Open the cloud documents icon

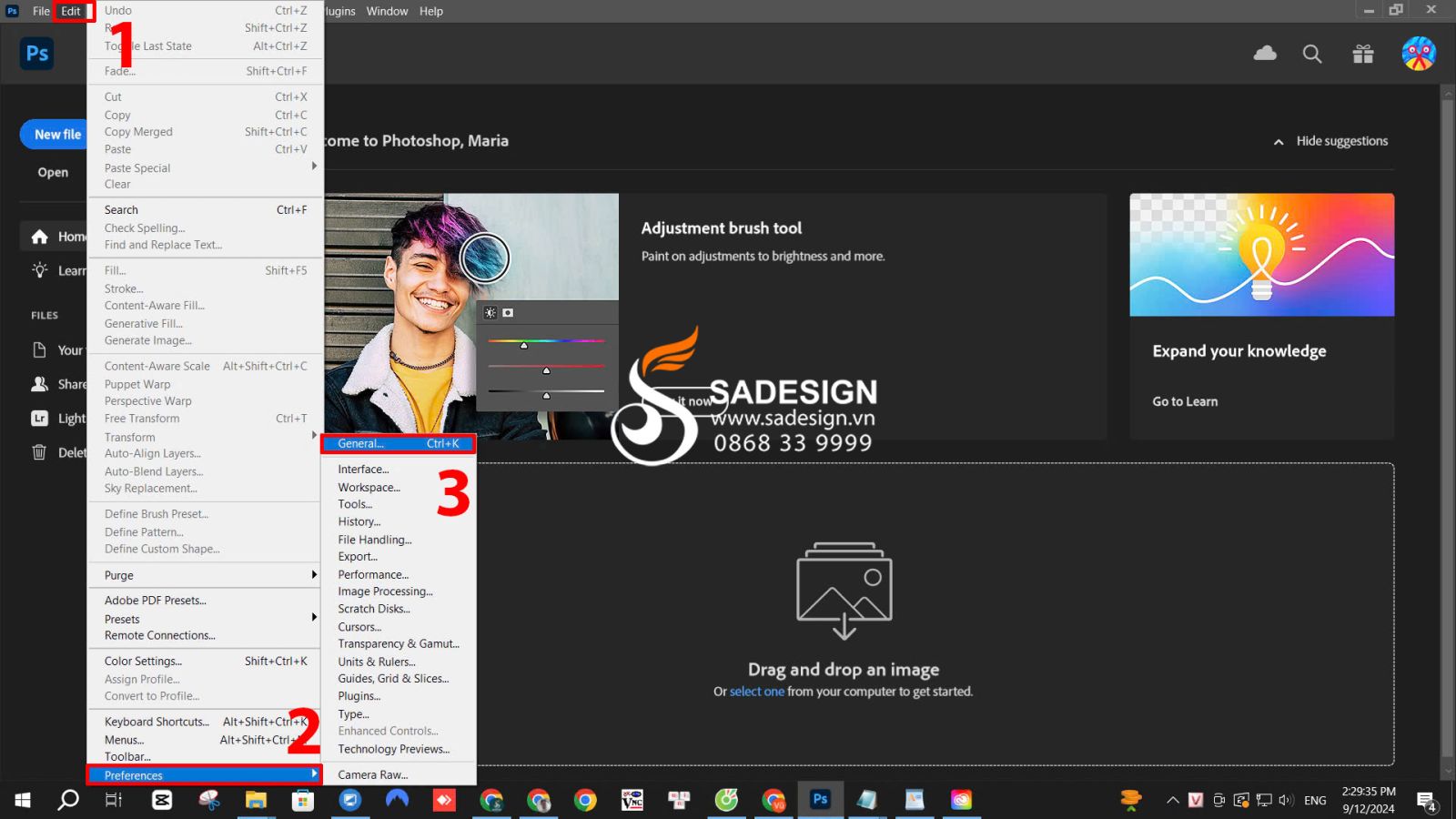tap(1265, 54)
